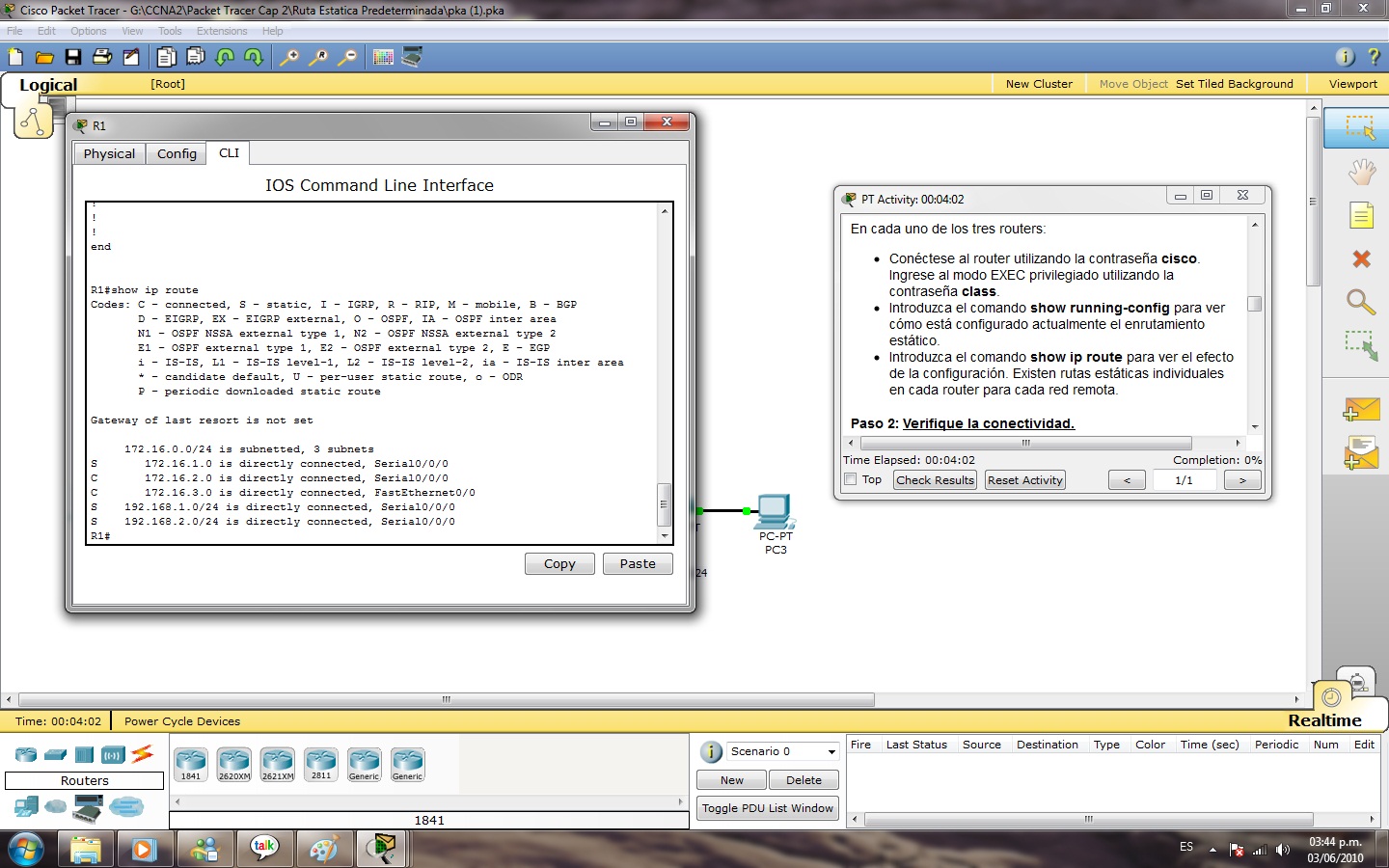Switch to the Physical tab in R1
The height and width of the screenshot is (868, 1389).
pos(109,153)
